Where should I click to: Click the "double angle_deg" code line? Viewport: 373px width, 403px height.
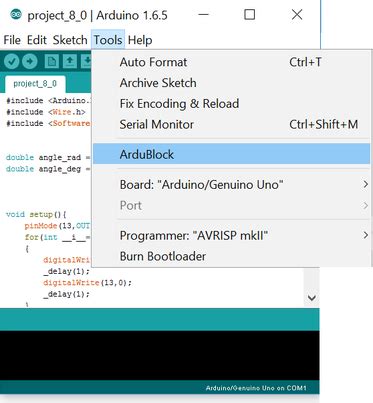[48, 169]
